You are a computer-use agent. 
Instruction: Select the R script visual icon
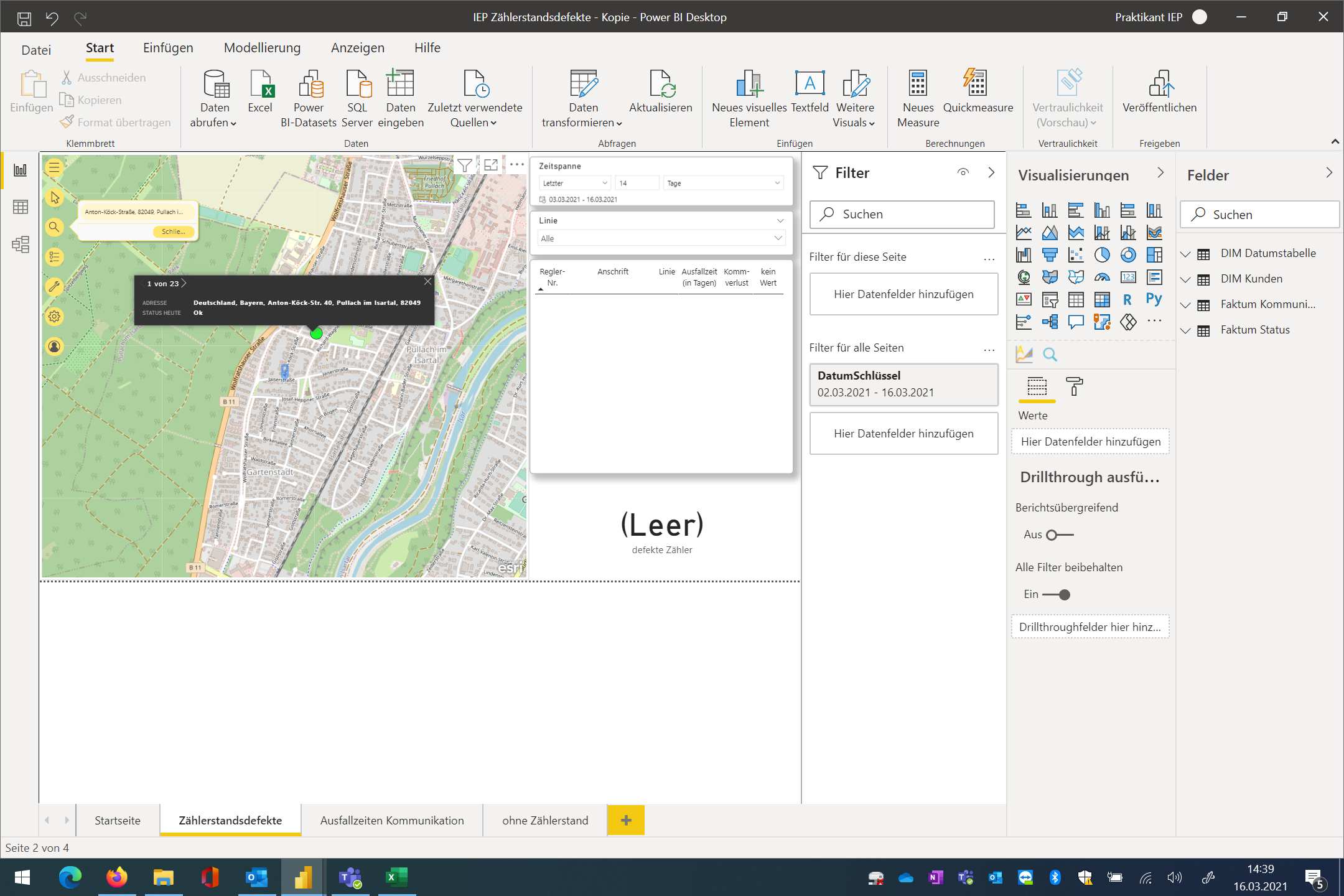[x=1127, y=300]
